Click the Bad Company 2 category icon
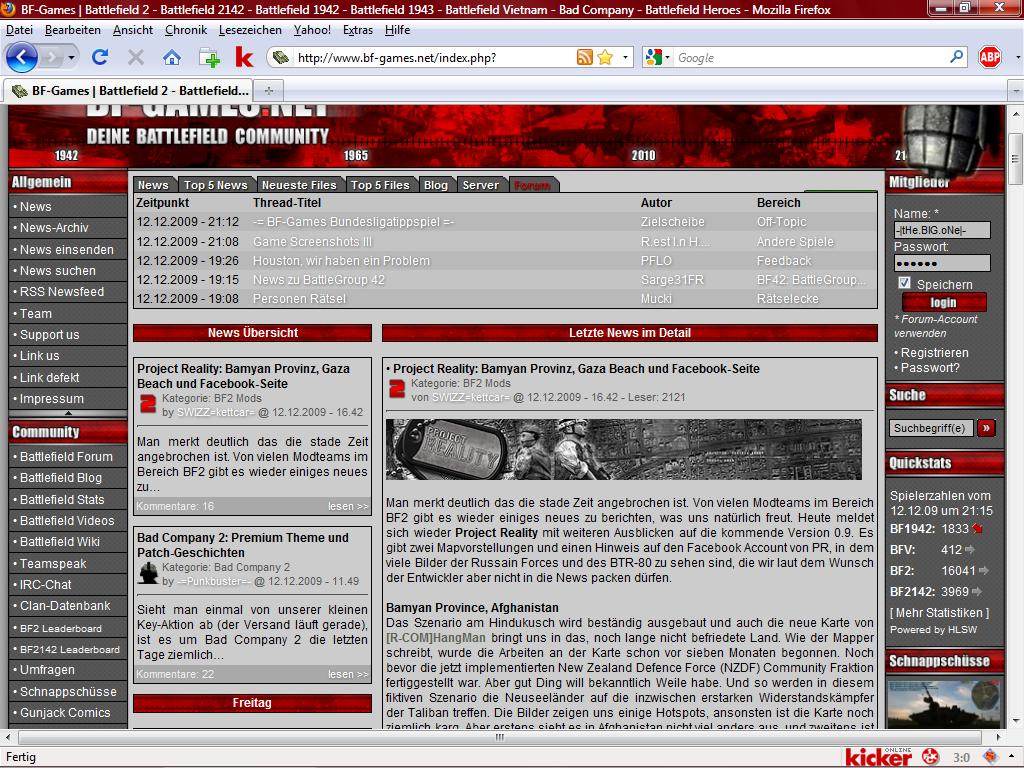The width and height of the screenshot is (1024, 768). [x=148, y=573]
